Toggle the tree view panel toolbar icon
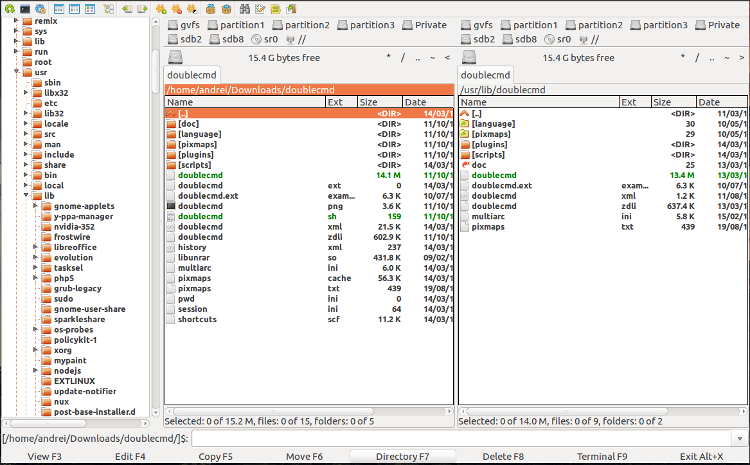The height and width of the screenshot is (465, 750). coord(107,8)
